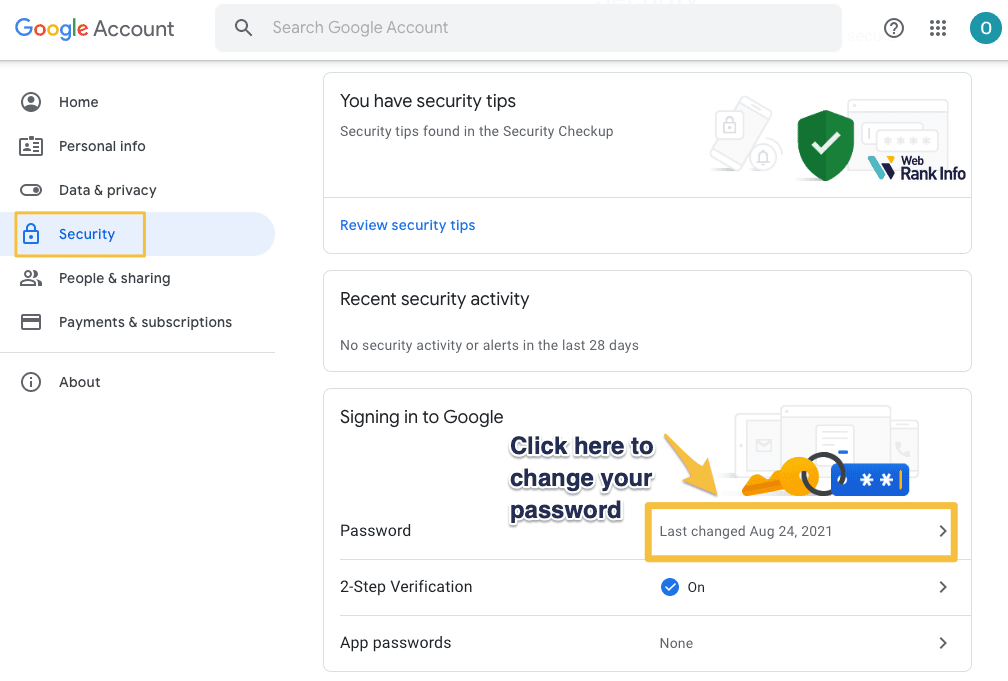The image size is (1008, 681).
Task: Click the Review security tips link
Action: click(x=408, y=225)
